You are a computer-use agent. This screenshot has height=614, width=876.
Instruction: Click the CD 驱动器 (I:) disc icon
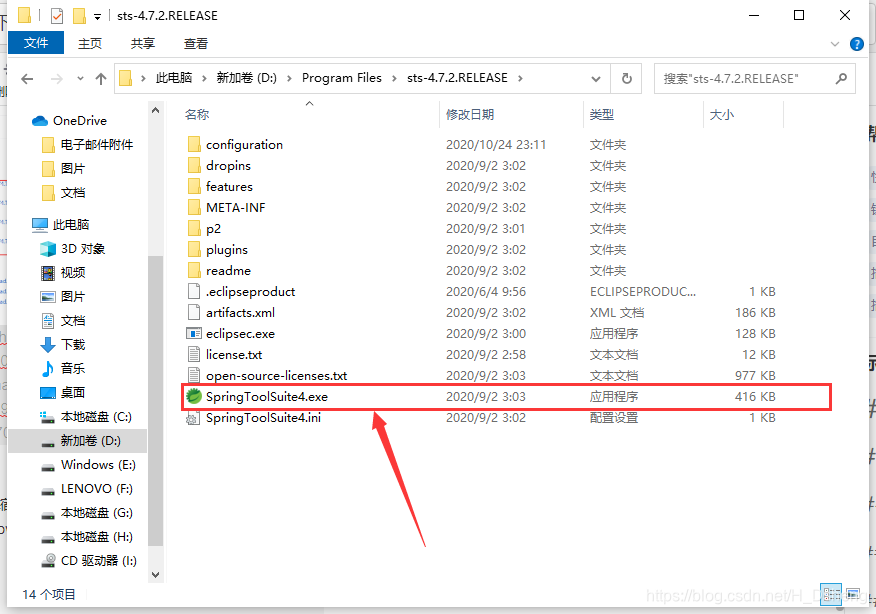tap(49, 560)
